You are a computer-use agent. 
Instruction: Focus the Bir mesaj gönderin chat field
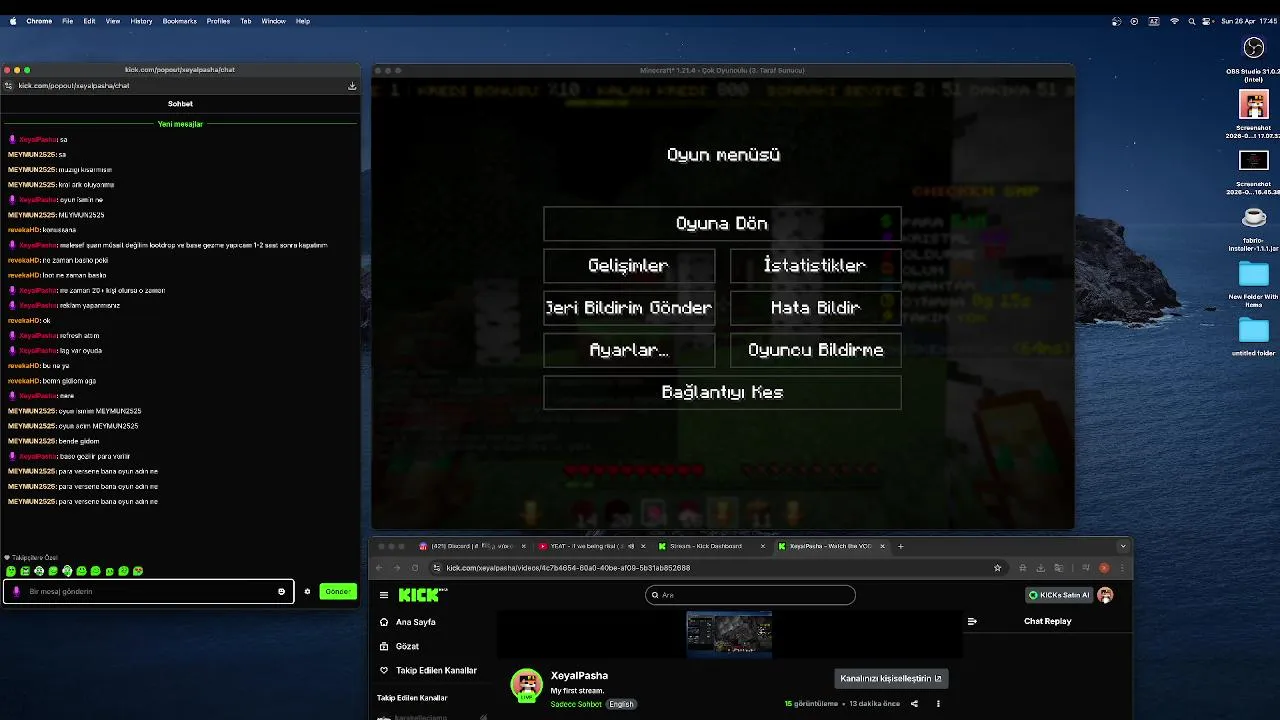[148, 591]
